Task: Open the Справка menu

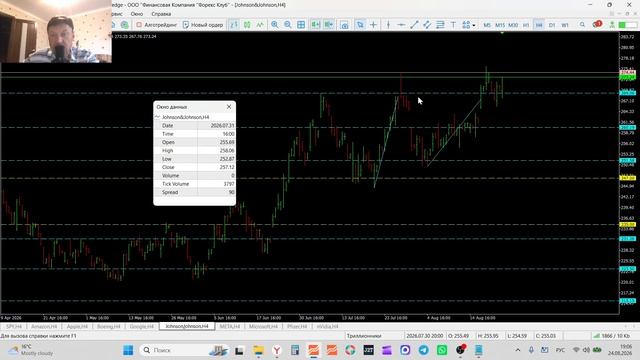Action: (x=161, y=14)
